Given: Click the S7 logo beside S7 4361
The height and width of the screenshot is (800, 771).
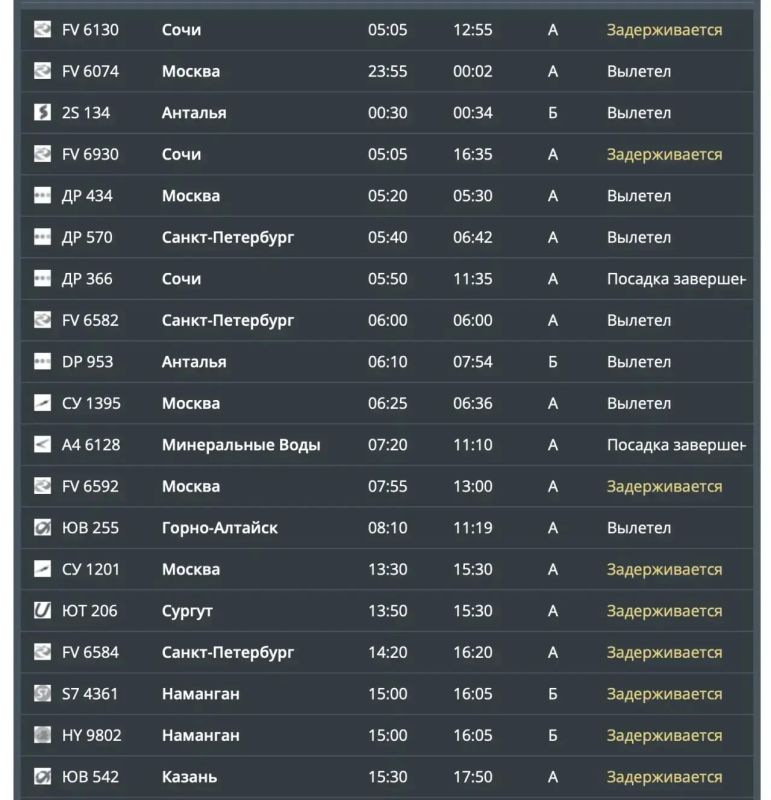Looking at the screenshot, I should coord(42,694).
